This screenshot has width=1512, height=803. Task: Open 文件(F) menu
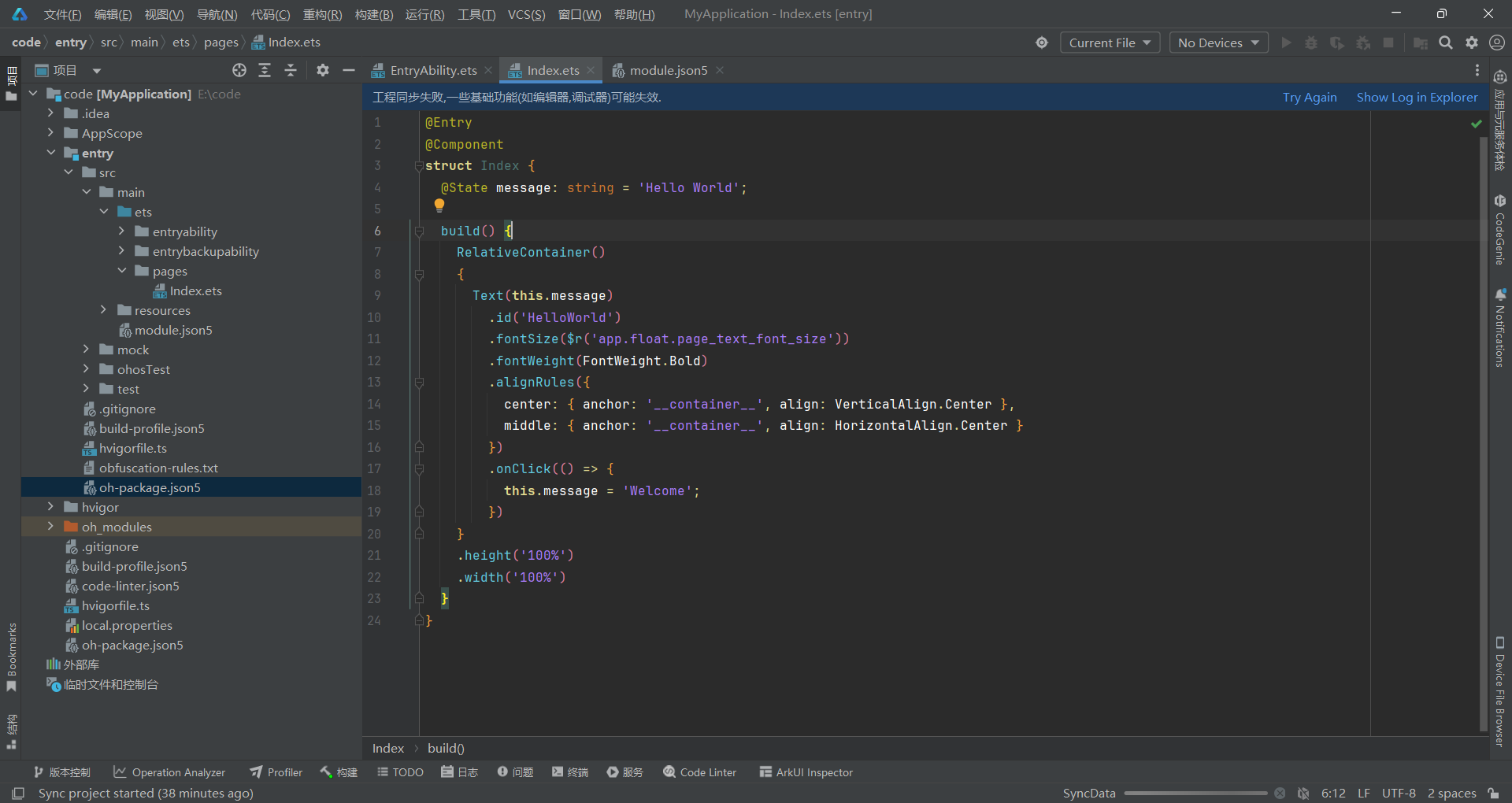[x=62, y=14]
